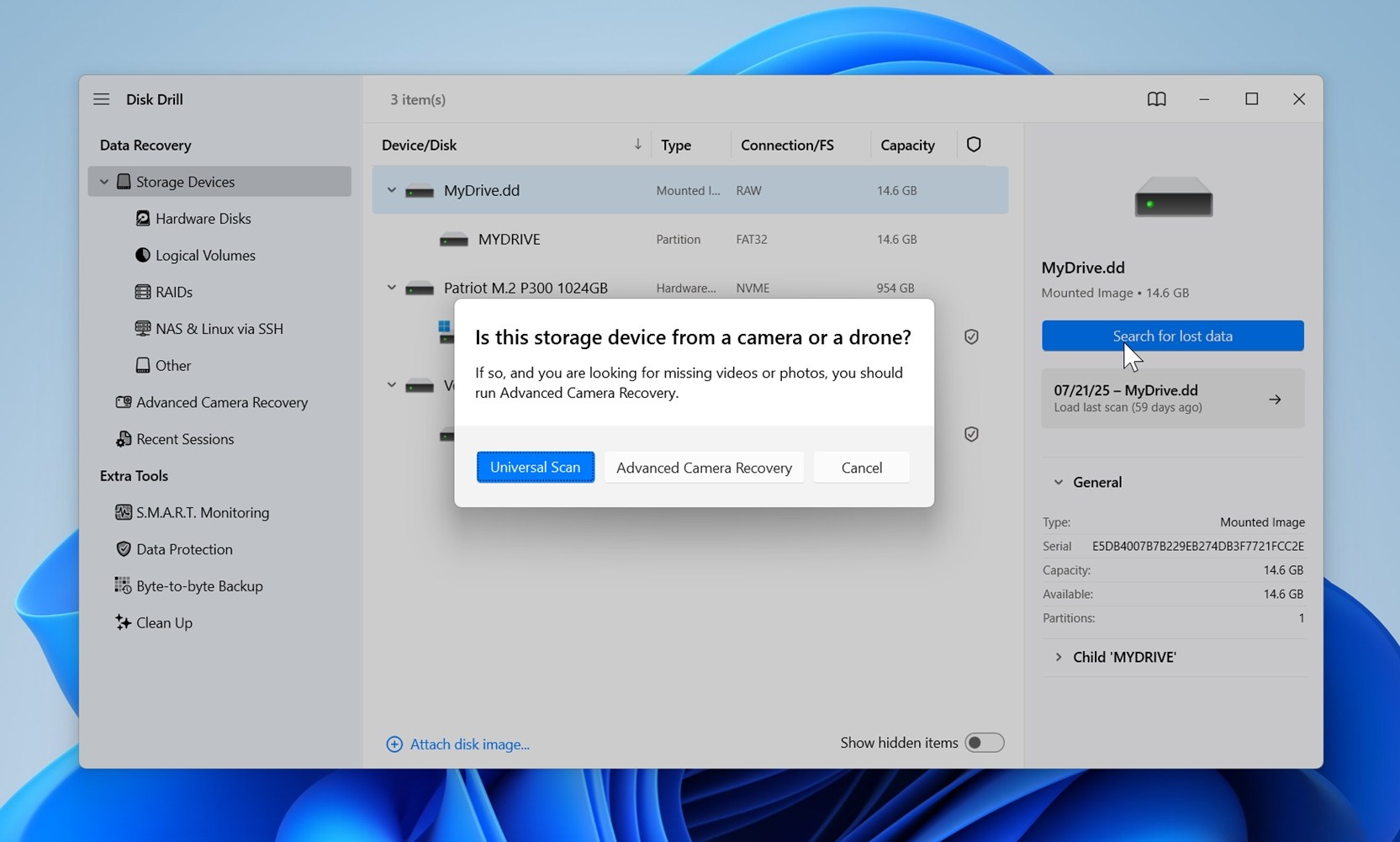The width and height of the screenshot is (1400, 842).
Task: Expand the Child 'MYDRIVE' section
Action: click(x=1059, y=657)
